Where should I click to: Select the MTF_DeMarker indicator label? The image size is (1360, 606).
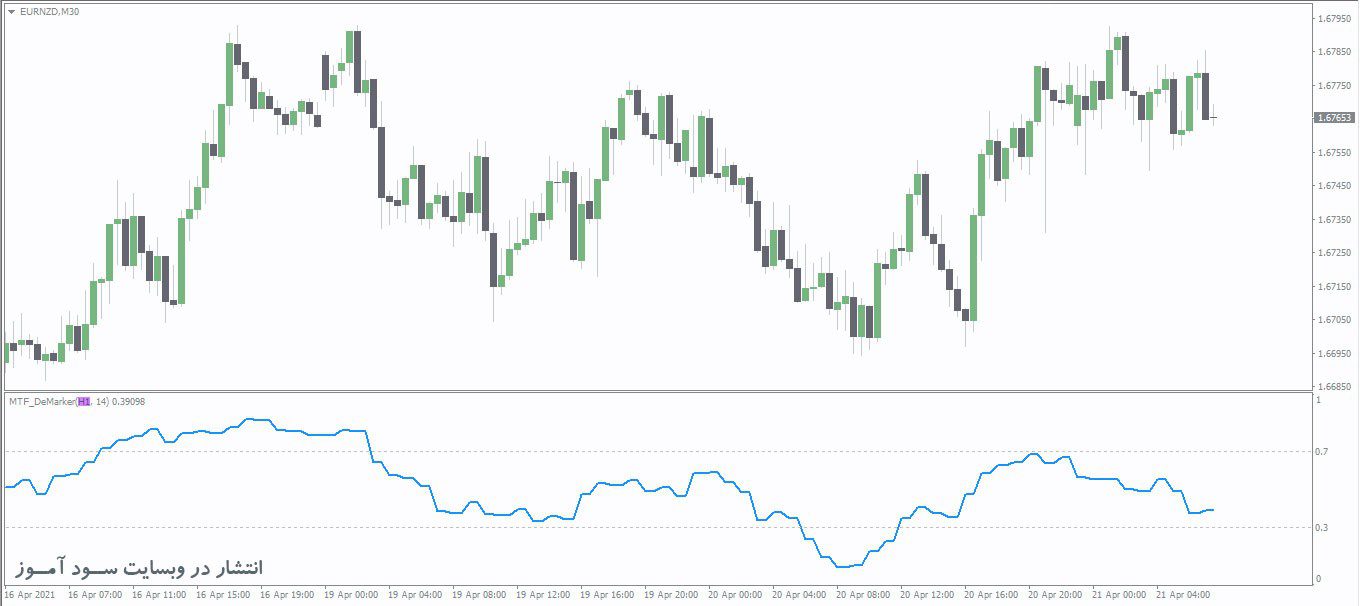(x=41, y=401)
